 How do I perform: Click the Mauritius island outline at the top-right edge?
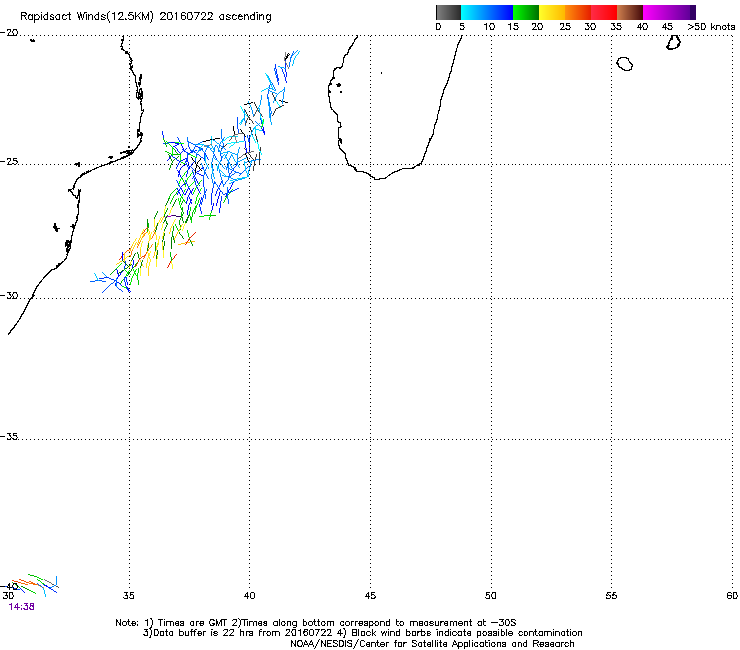click(x=673, y=42)
